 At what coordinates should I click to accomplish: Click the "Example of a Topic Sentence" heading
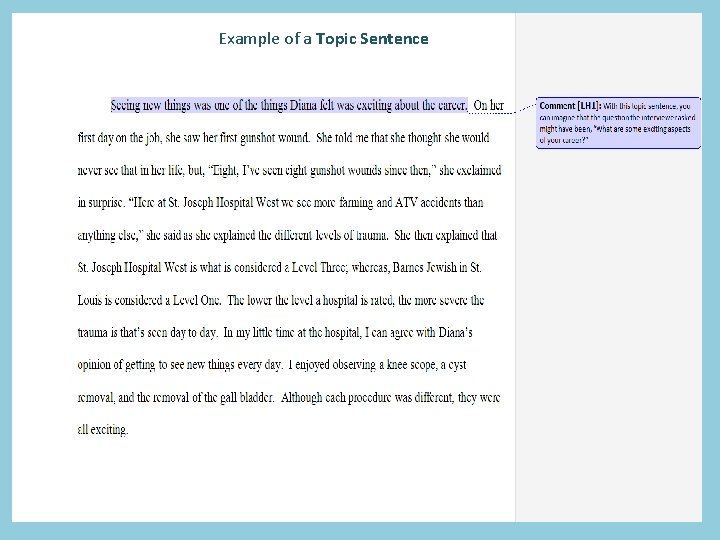pyautogui.click(x=323, y=39)
